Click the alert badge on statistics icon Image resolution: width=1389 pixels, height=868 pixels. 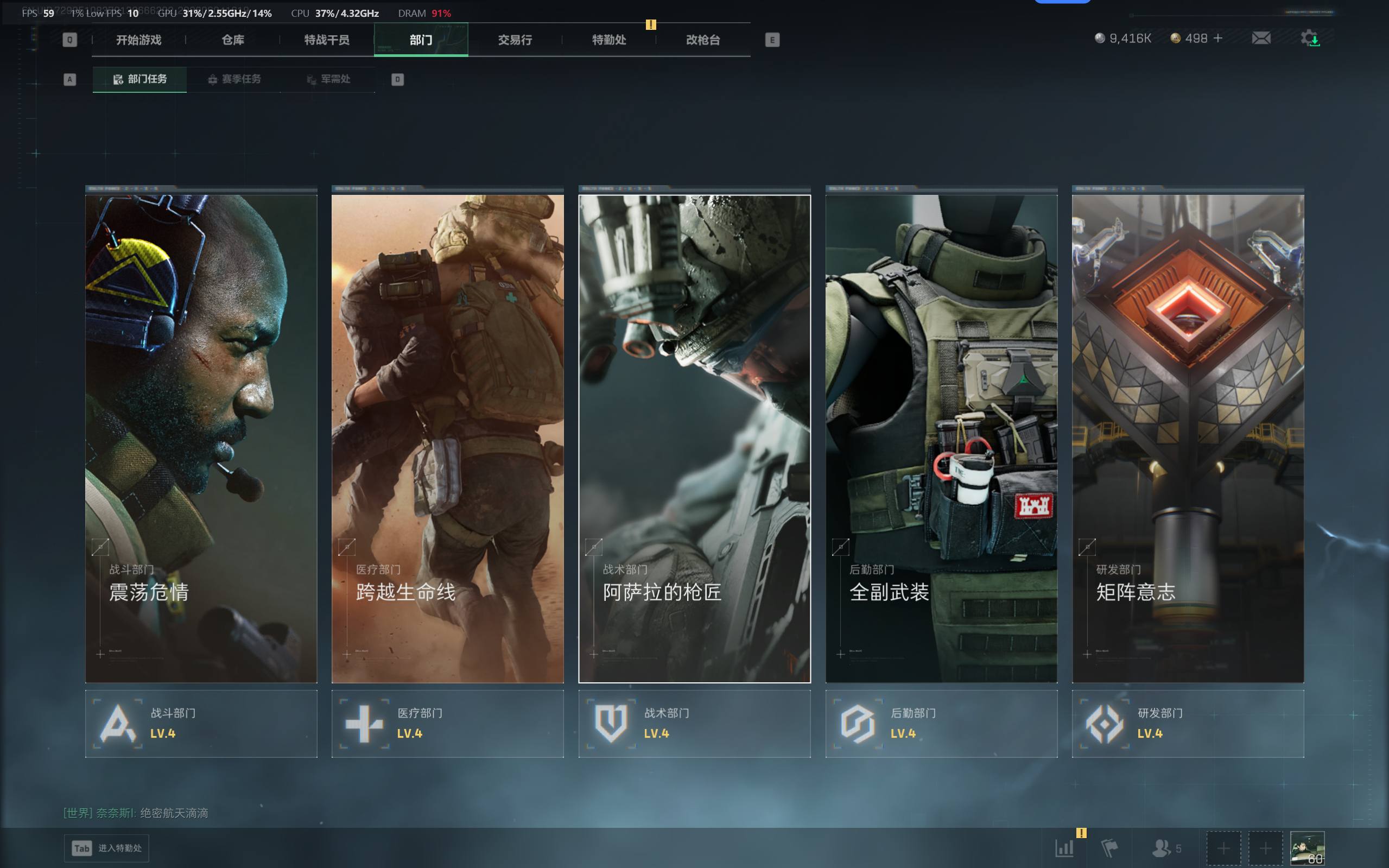point(1081,832)
